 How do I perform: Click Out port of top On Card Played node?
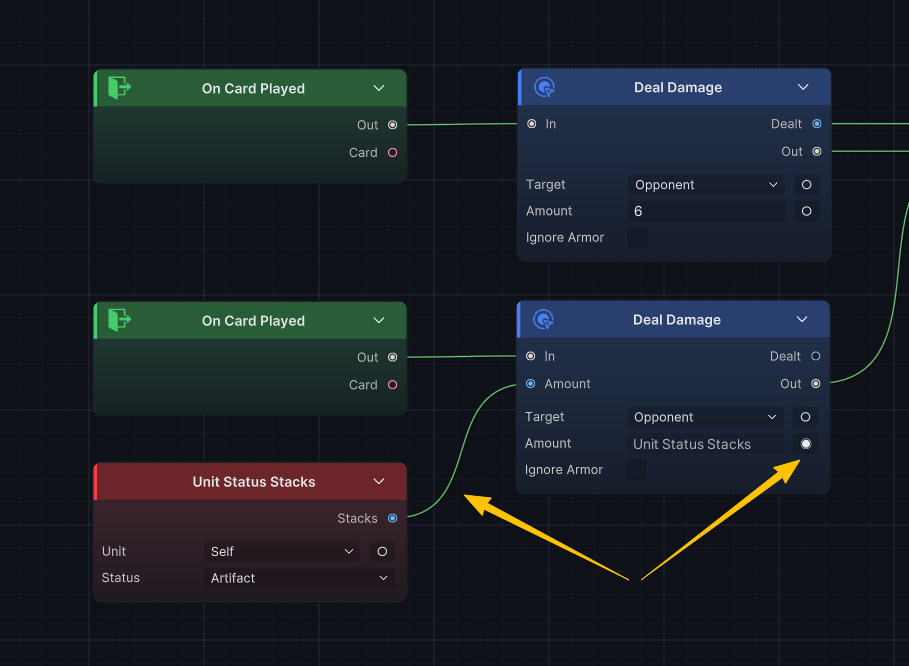pos(392,125)
